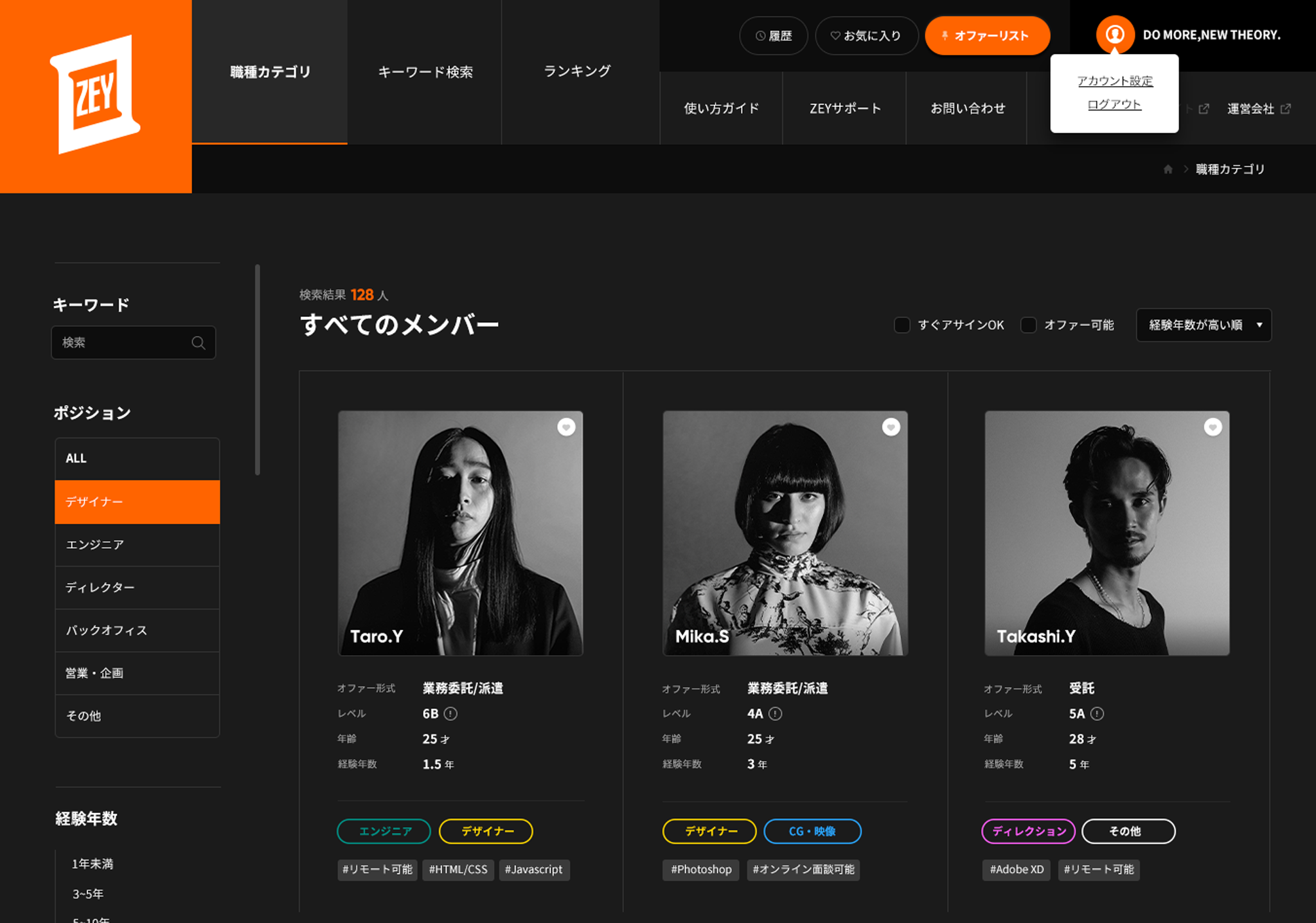Click the keyword search magnifier icon

(199, 343)
